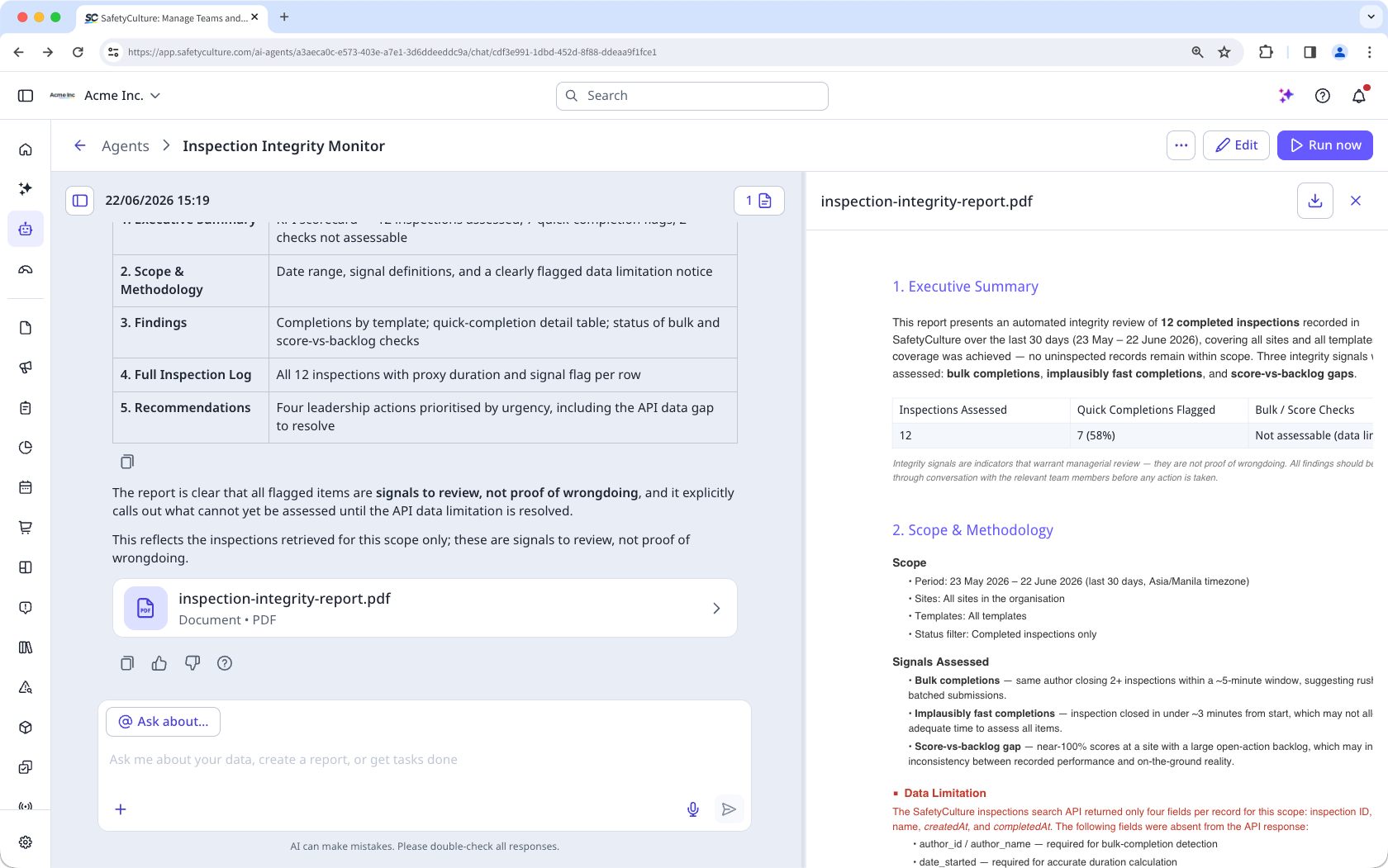The image size is (1388, 868).
Task: Open the library books icon in sidebar
Action: [x=26, y=647]
